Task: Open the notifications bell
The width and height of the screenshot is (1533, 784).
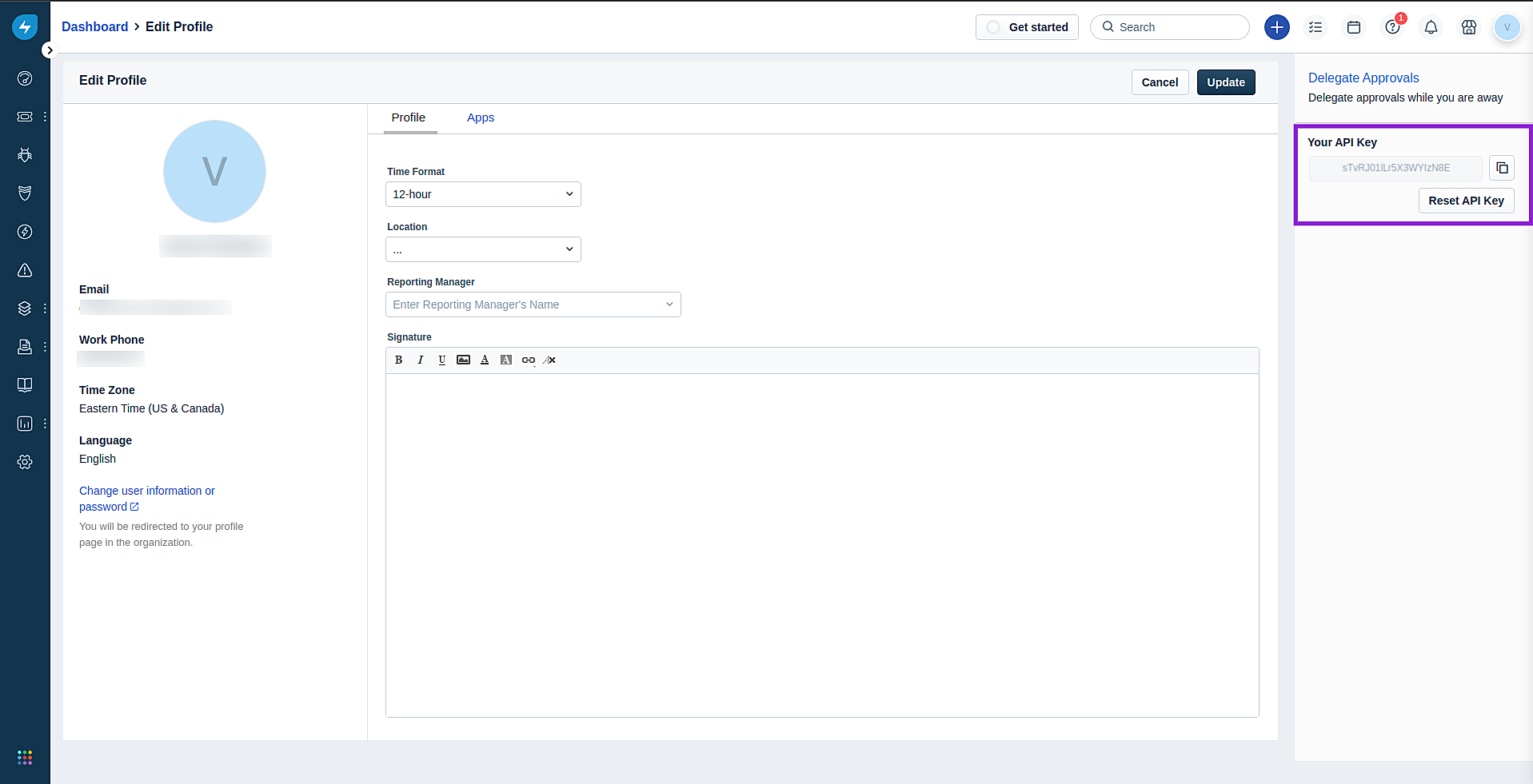Action: 1431,26
